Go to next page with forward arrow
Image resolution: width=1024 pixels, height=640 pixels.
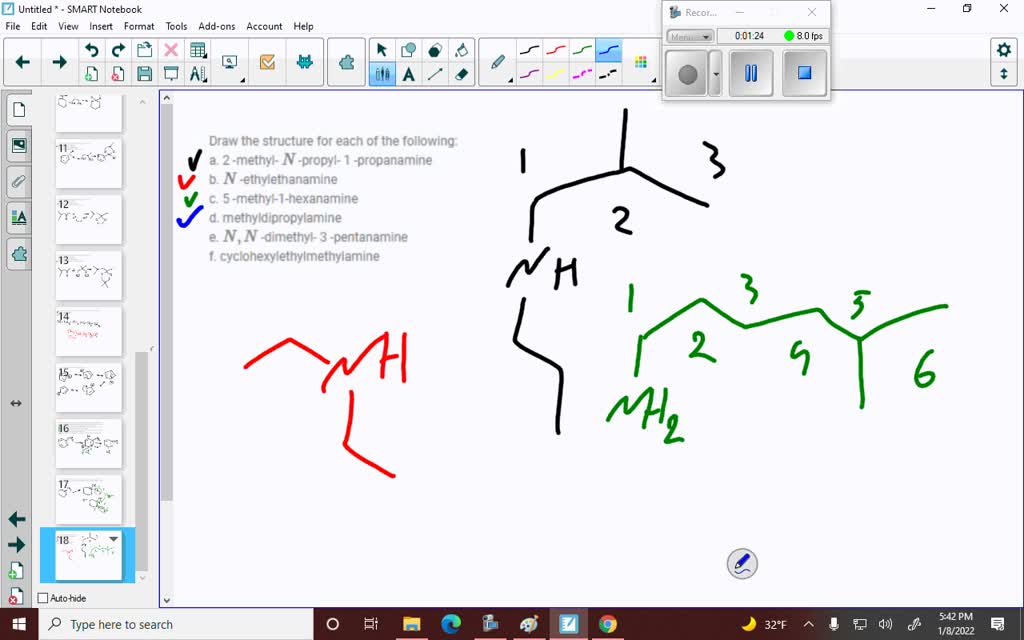click(59, 62)
